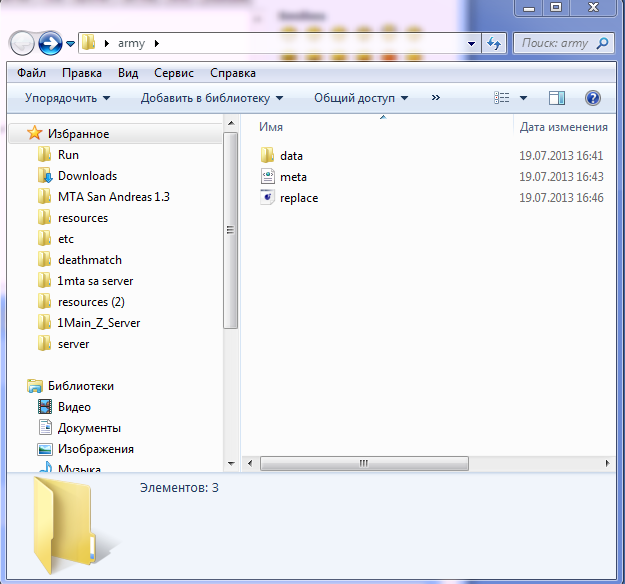Open the Файл menu
The image size is (625, 584).
tap(31, 73)
